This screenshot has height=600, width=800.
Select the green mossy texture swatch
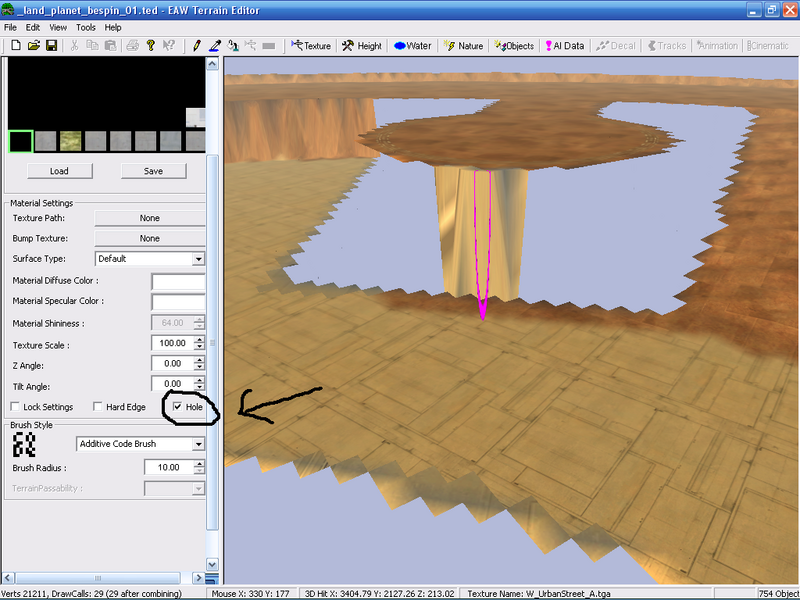(70, 141)
